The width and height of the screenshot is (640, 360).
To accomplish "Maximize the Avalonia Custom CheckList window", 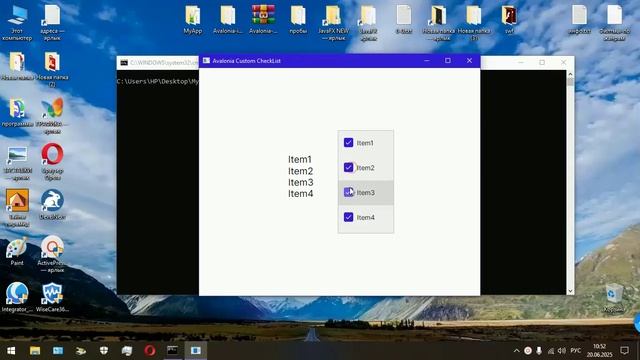I will 448,60.
